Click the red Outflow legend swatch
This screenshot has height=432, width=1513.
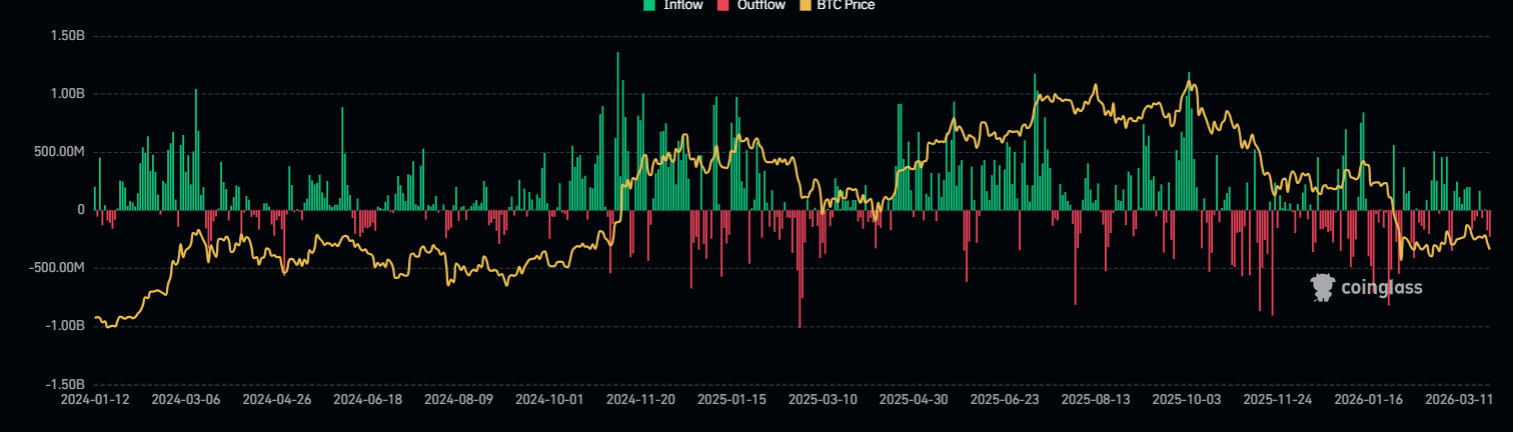[x=723, y=5]
